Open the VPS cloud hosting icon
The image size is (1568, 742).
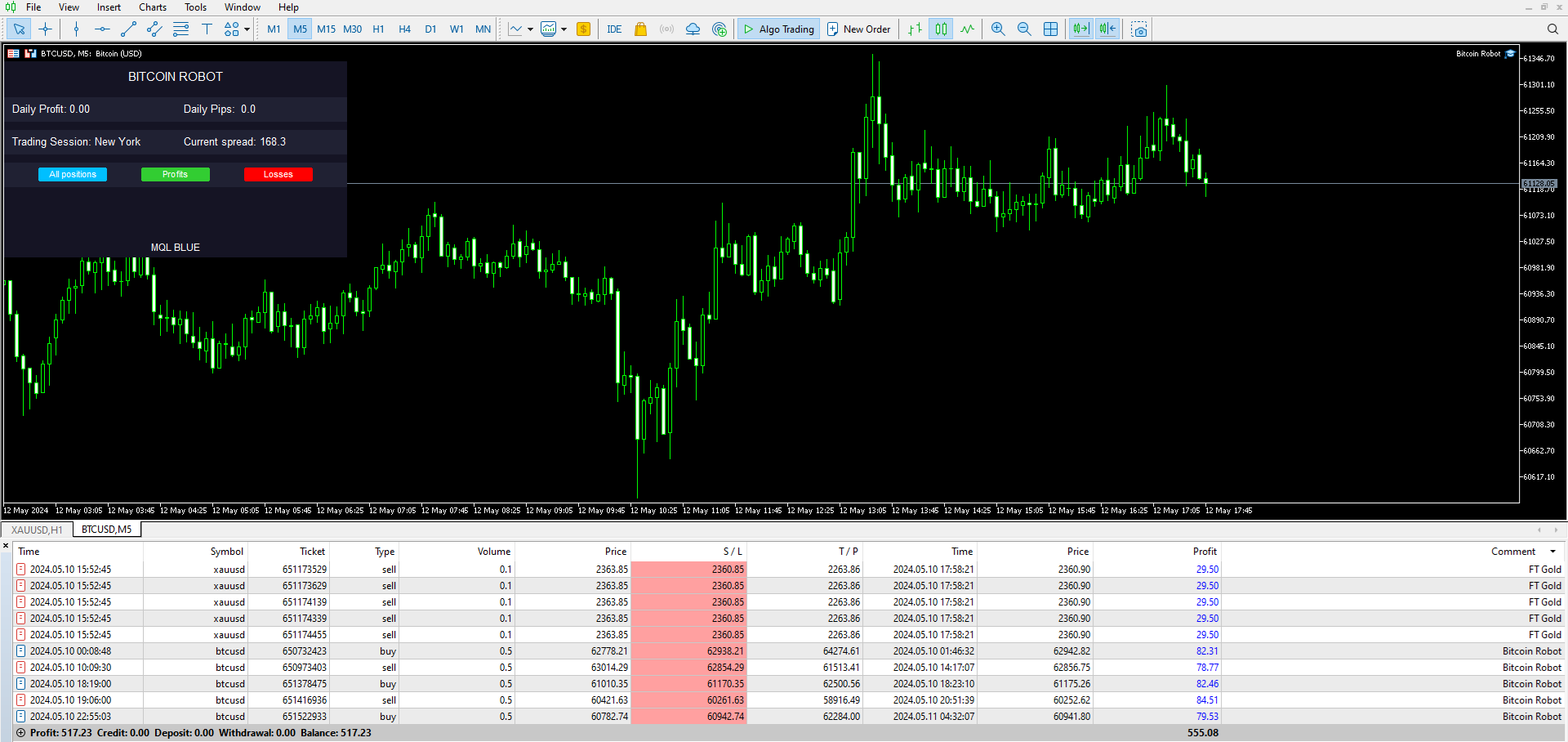coord(693,29)
